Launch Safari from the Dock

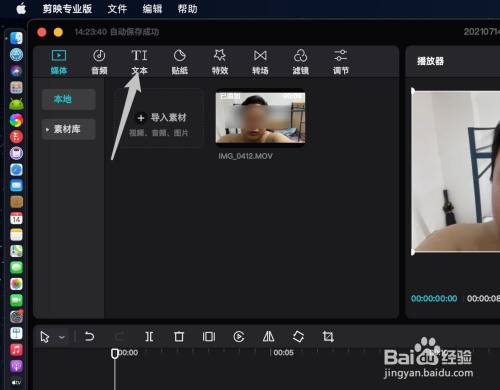(16, 170)
